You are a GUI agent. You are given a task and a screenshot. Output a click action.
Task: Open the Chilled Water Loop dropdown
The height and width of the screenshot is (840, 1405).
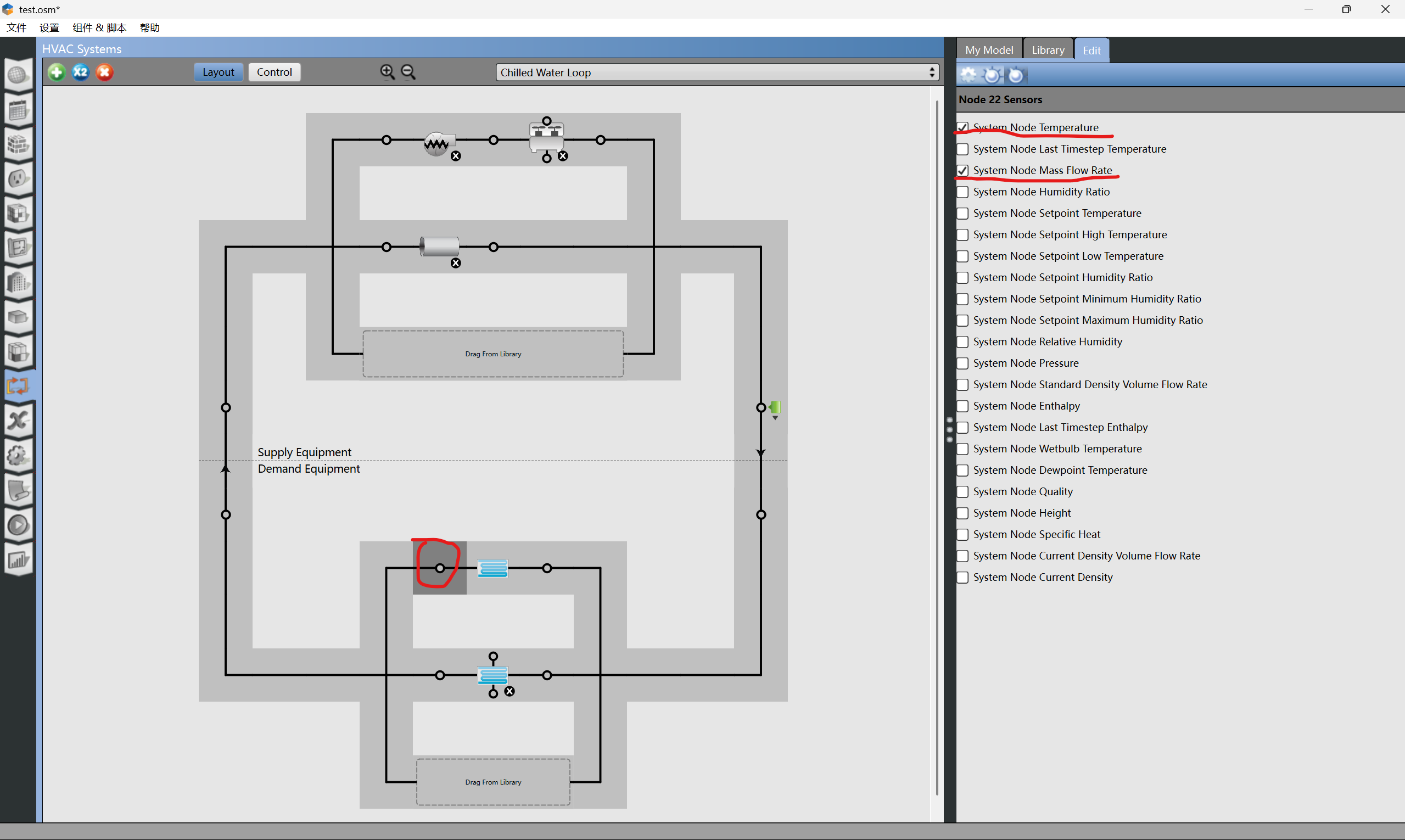tap(717, 72)
